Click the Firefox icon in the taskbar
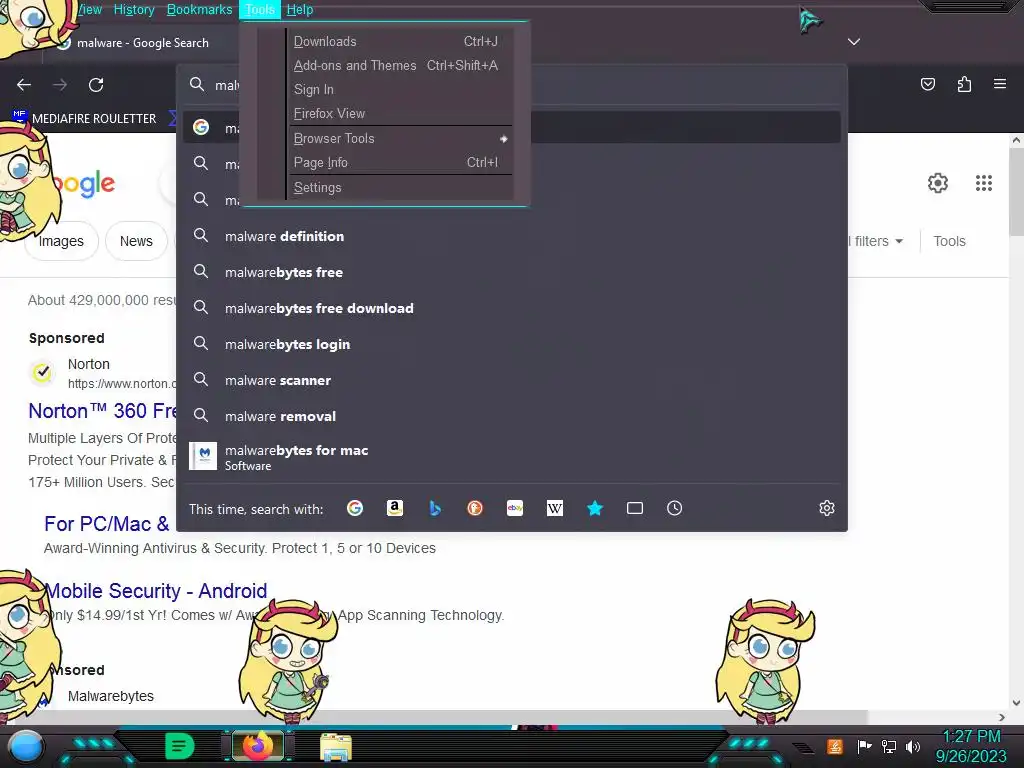 point(258,746)
